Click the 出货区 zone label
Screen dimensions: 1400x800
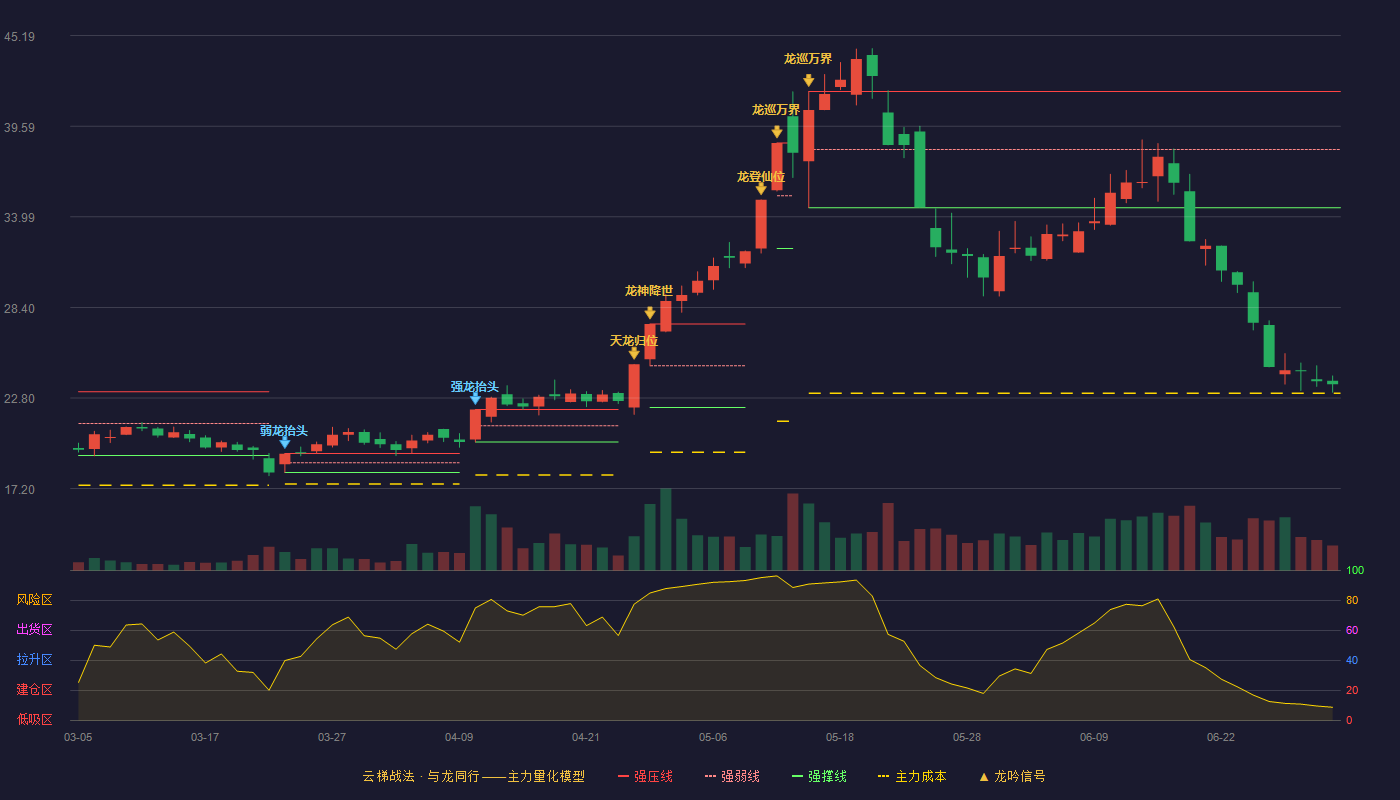34,630
